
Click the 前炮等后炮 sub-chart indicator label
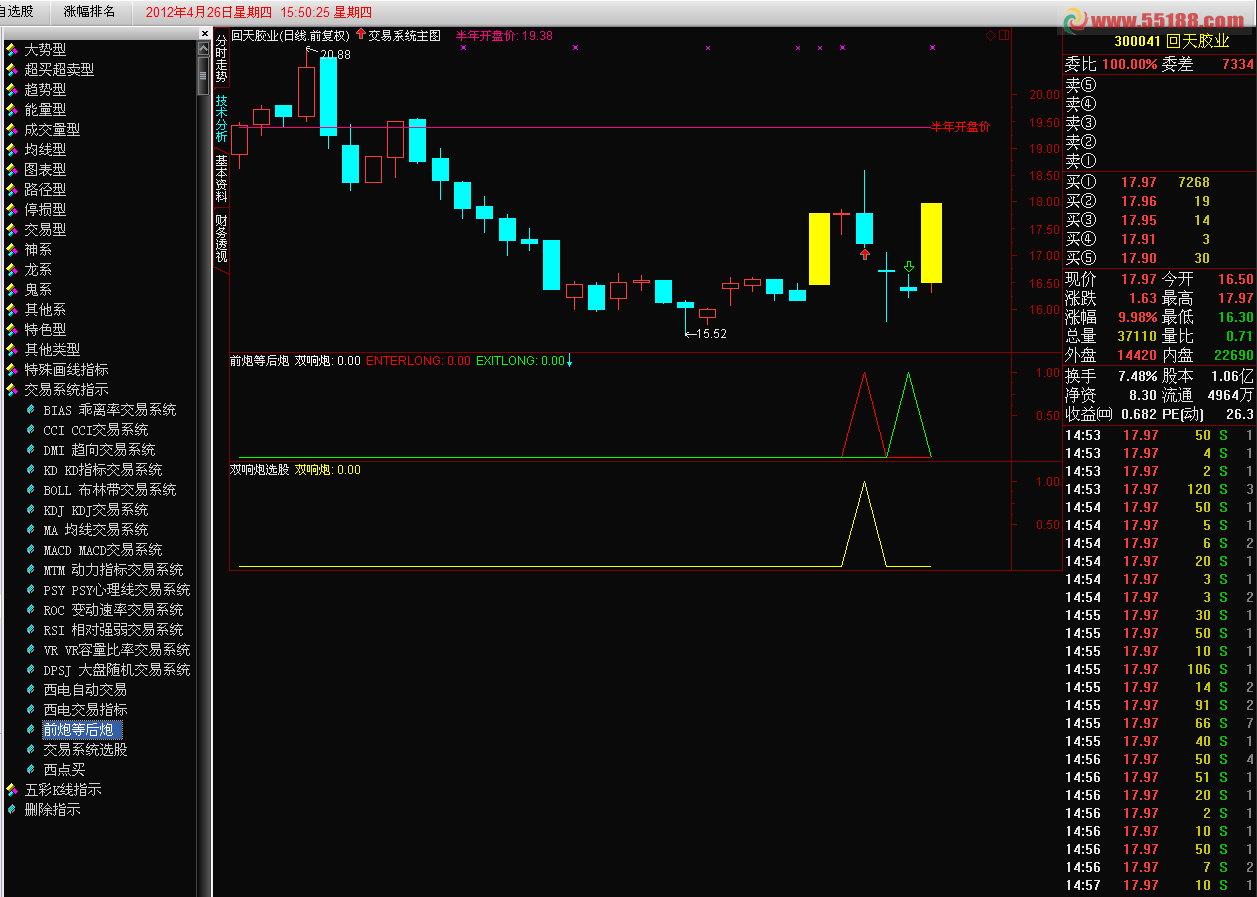(x=260, y=361)
